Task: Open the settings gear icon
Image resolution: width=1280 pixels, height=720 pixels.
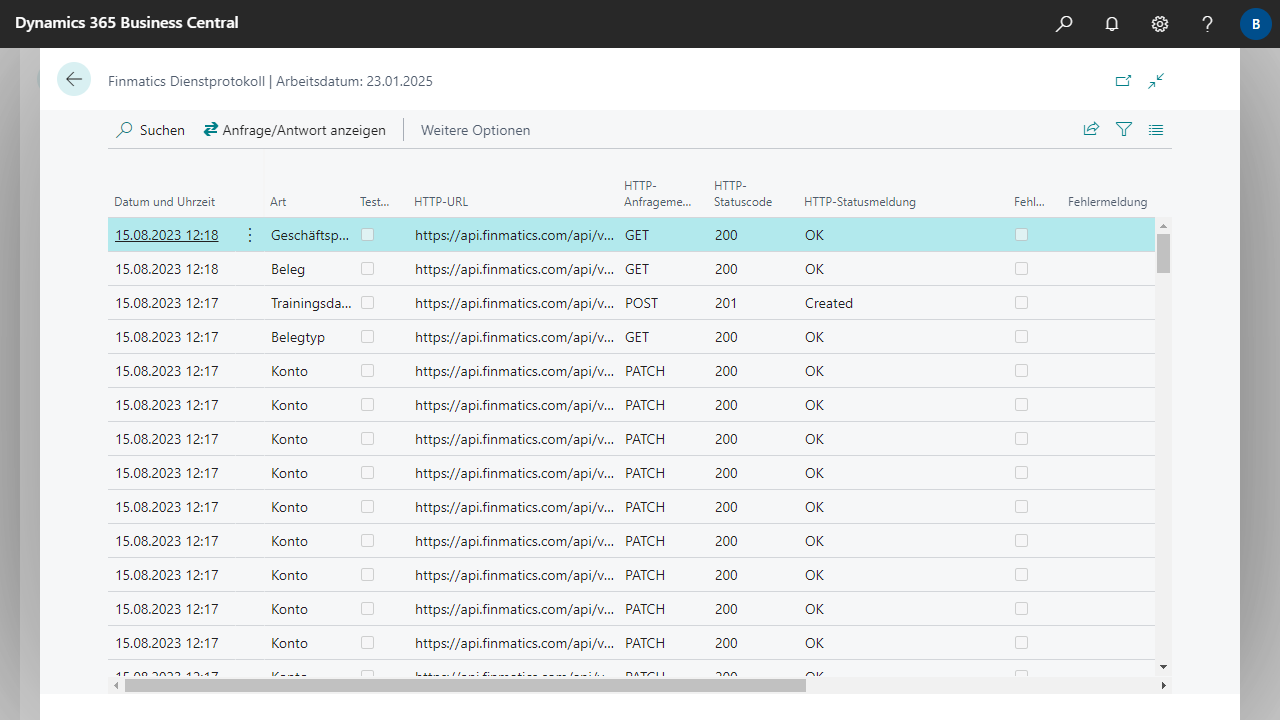Action: click(1160, 24)
